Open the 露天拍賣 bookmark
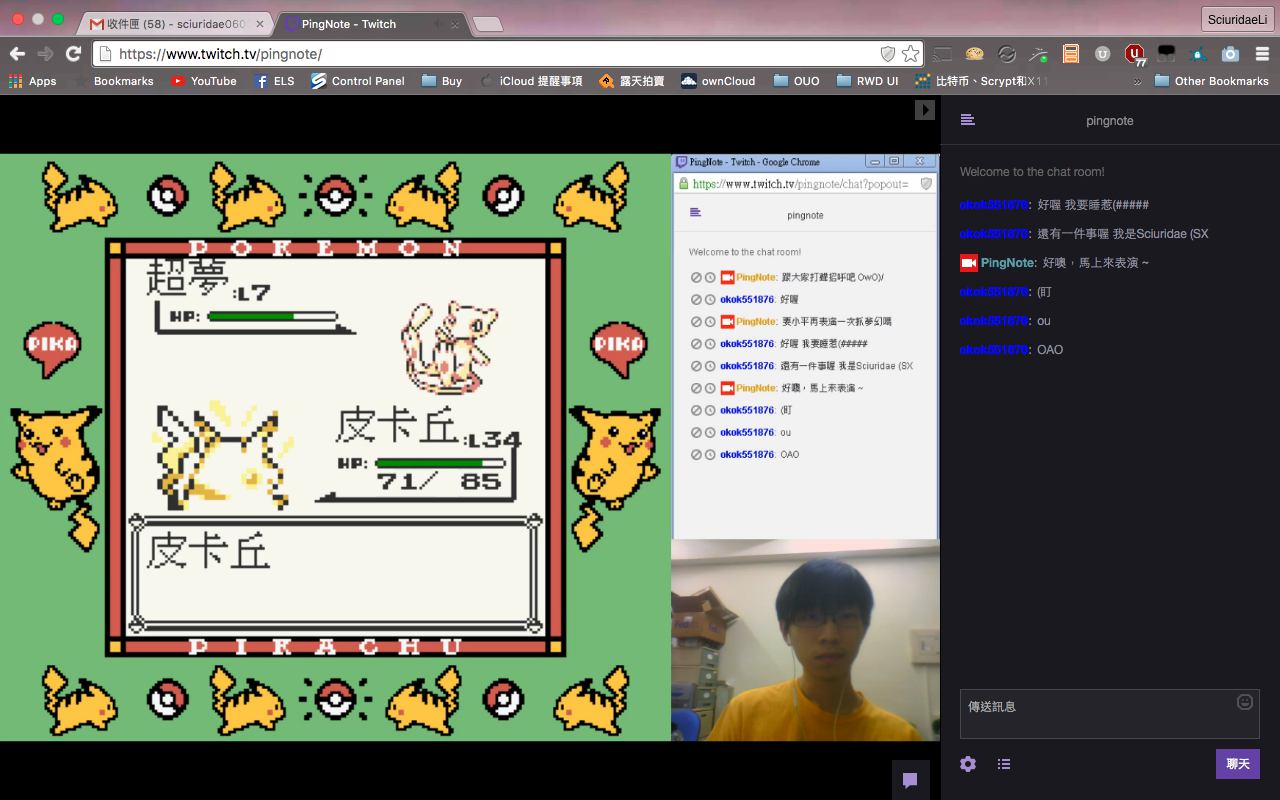This screenshot has height=800, width=1280. click(x=631, y=81)
